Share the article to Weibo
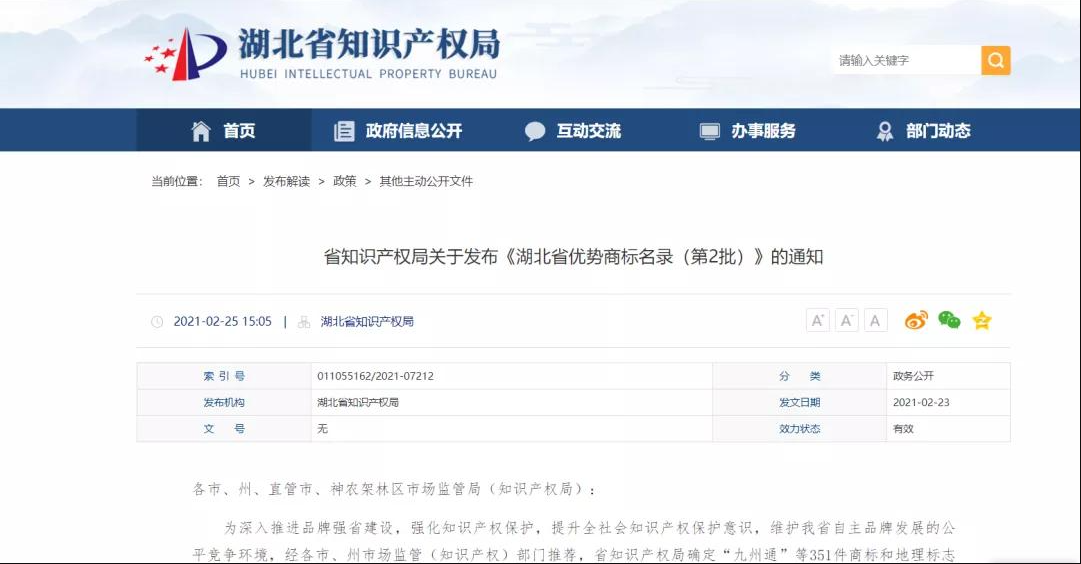The width and height of the screenshot is (1081, 564). point(916,321)
